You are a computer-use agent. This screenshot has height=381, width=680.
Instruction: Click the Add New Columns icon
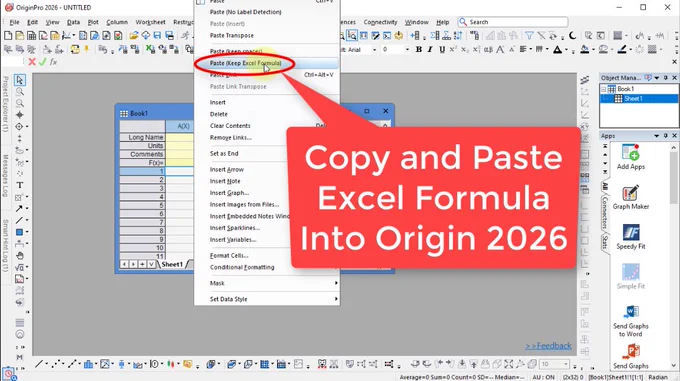coord(415,36)
